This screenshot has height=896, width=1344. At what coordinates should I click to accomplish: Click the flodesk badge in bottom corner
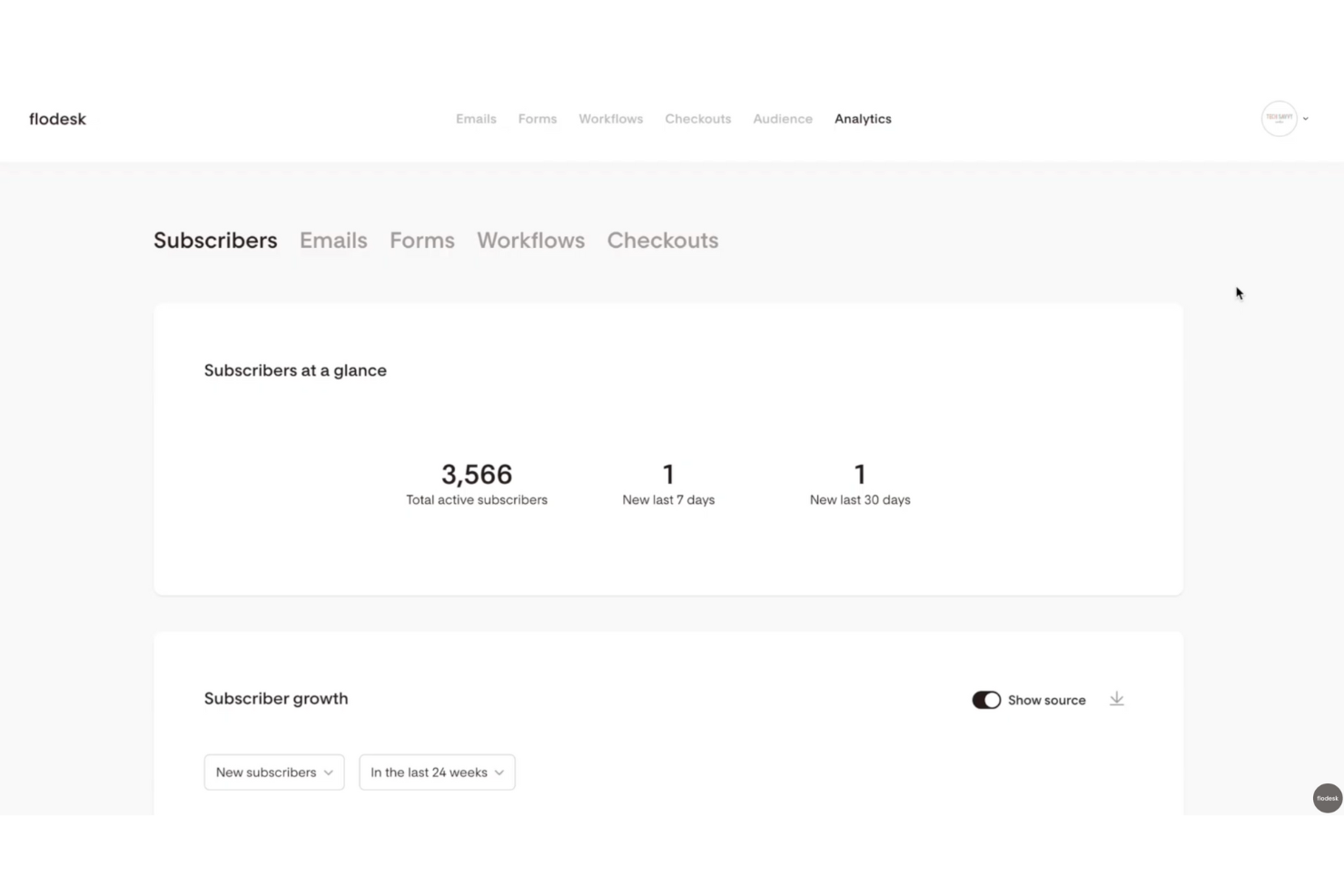[1327, 798]
